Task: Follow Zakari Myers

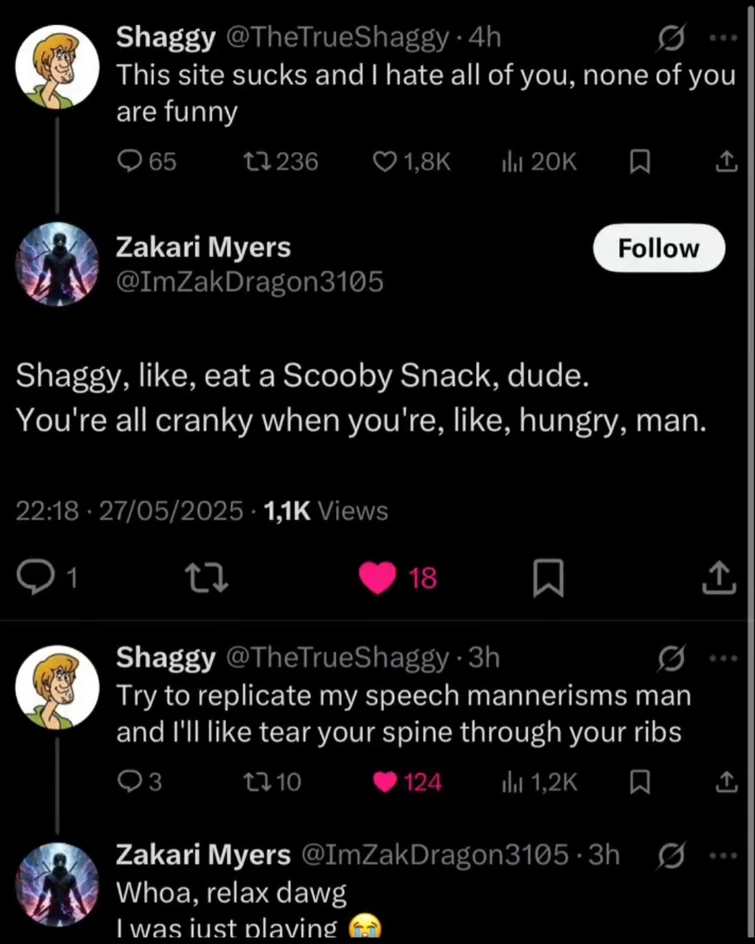Action: tap(658, 248)
